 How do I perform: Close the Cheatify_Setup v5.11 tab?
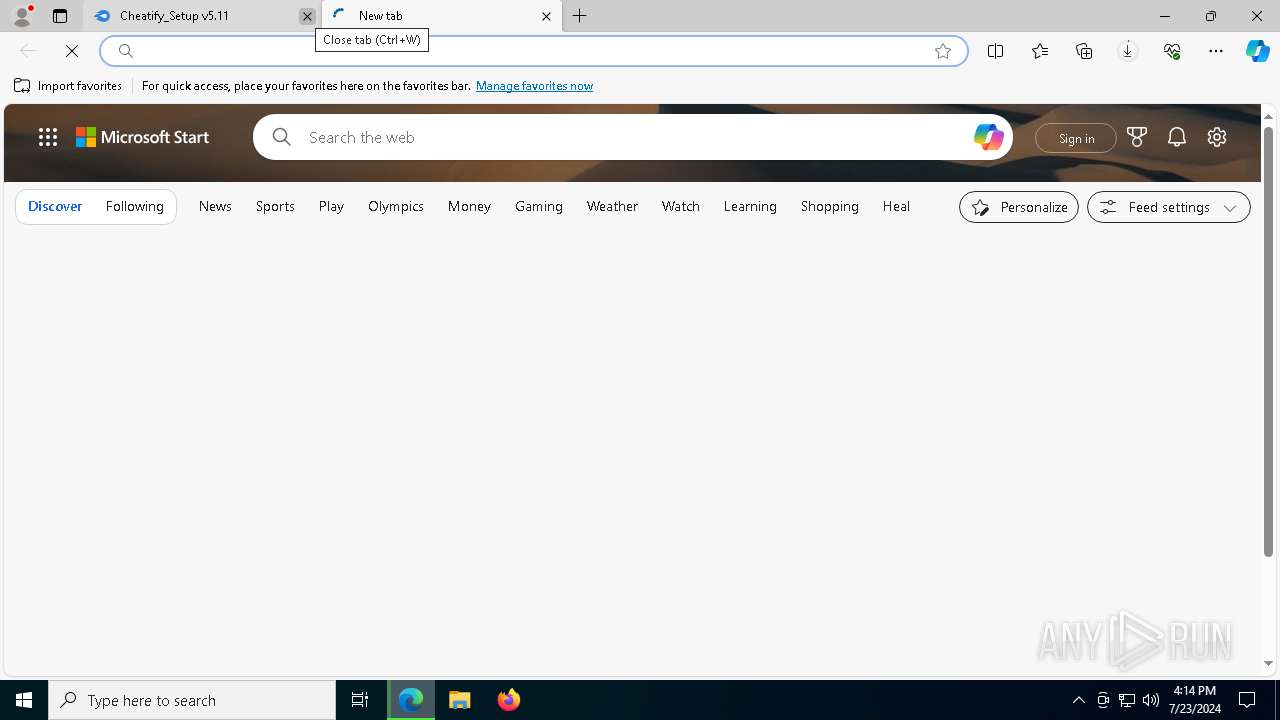click(x=307, y=16)
